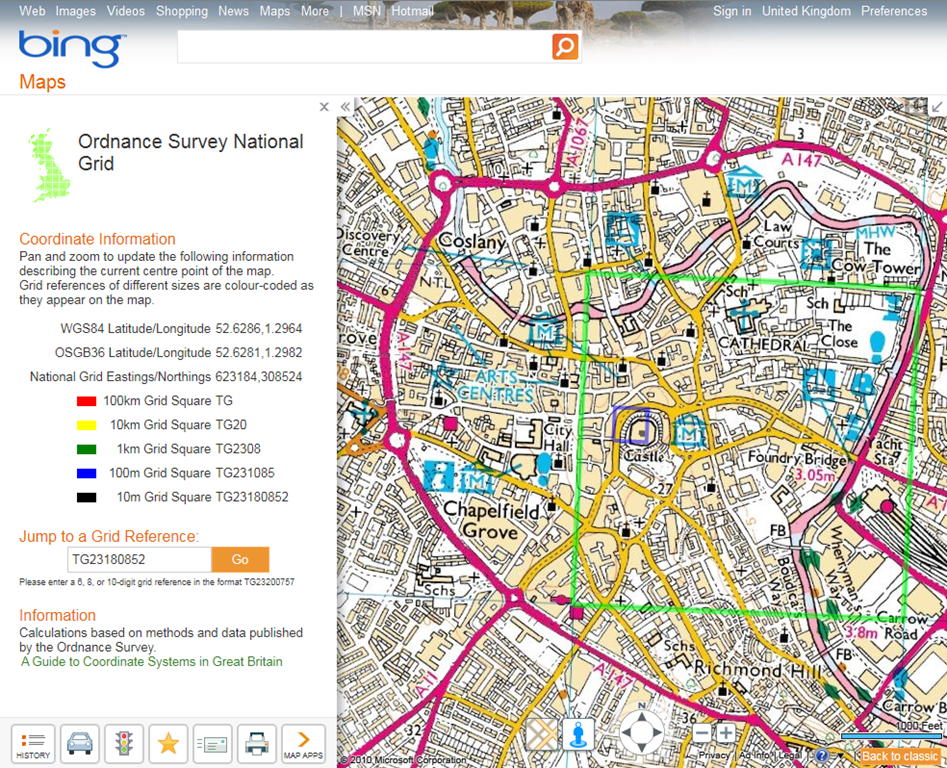Pan map south with compass down arrow
Viewport: 947px width, 768px height.
point(641,747)
